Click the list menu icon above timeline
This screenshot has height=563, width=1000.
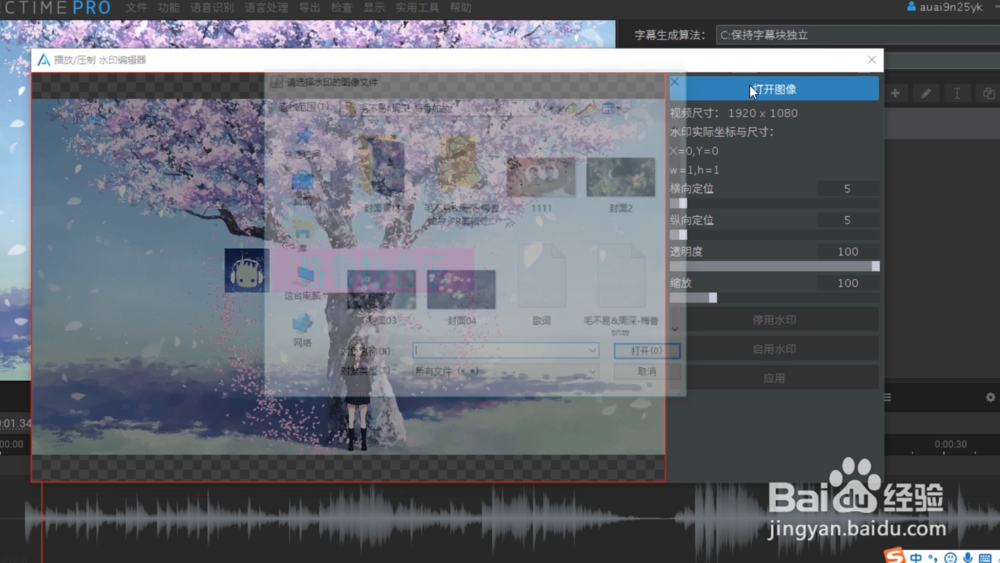click(887, 397)
